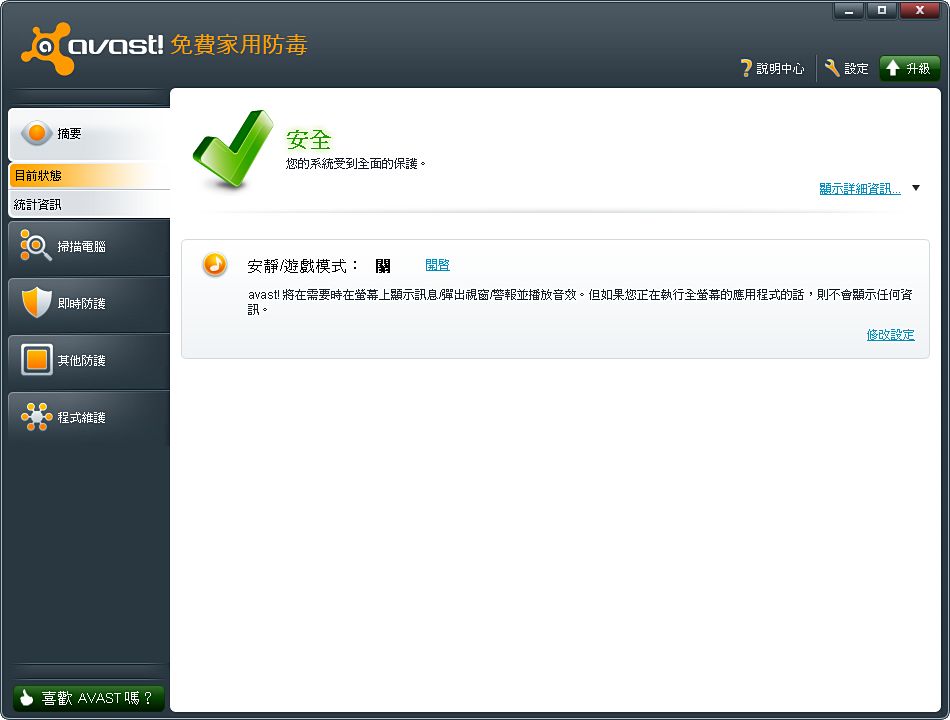Click the magnifier icon beside 掃描電腦
The image size is (950, 720).
(35, 245)
